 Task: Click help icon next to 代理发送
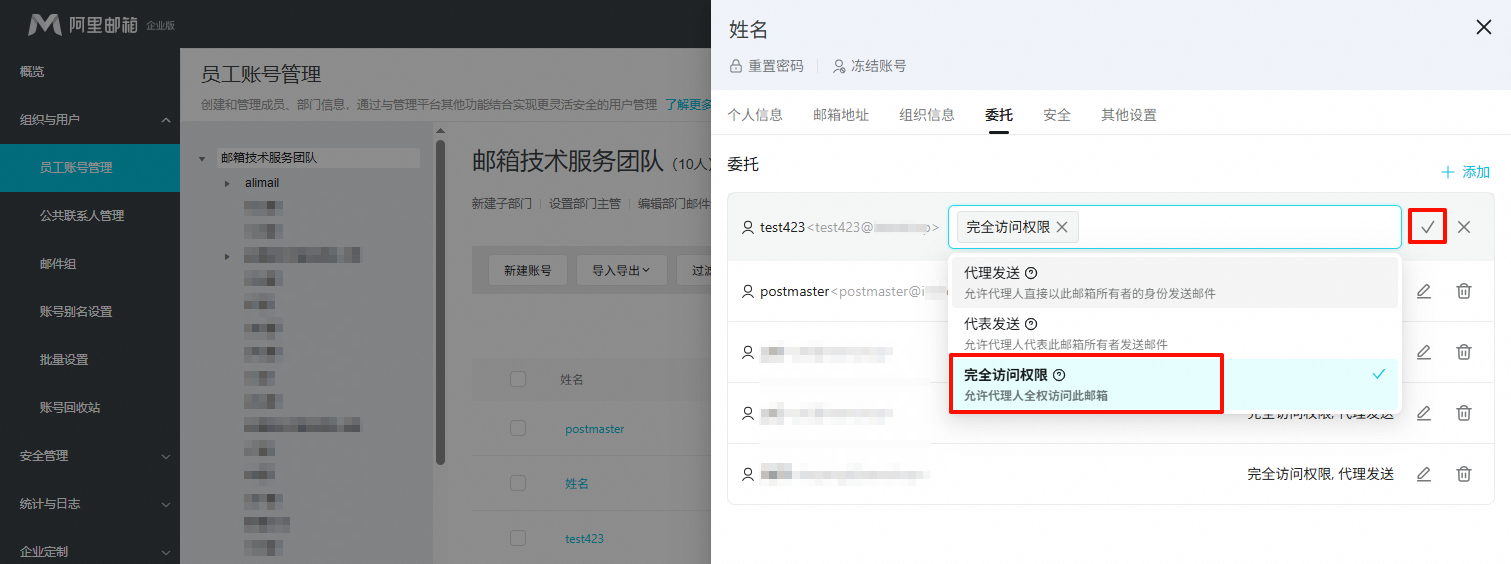click(x=1031, y=273)
